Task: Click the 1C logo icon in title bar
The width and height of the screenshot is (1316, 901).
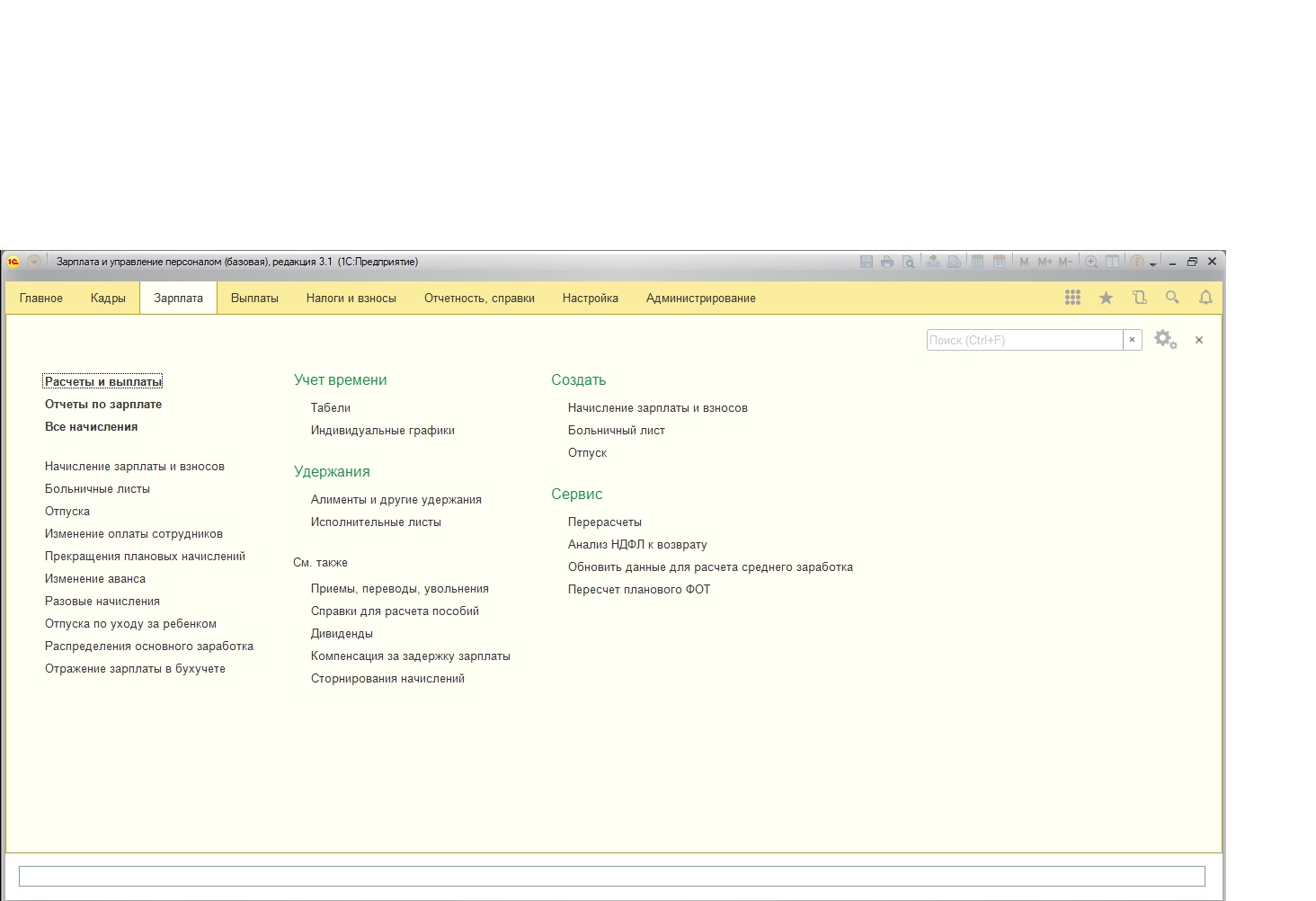Action: tap(13, 262)
